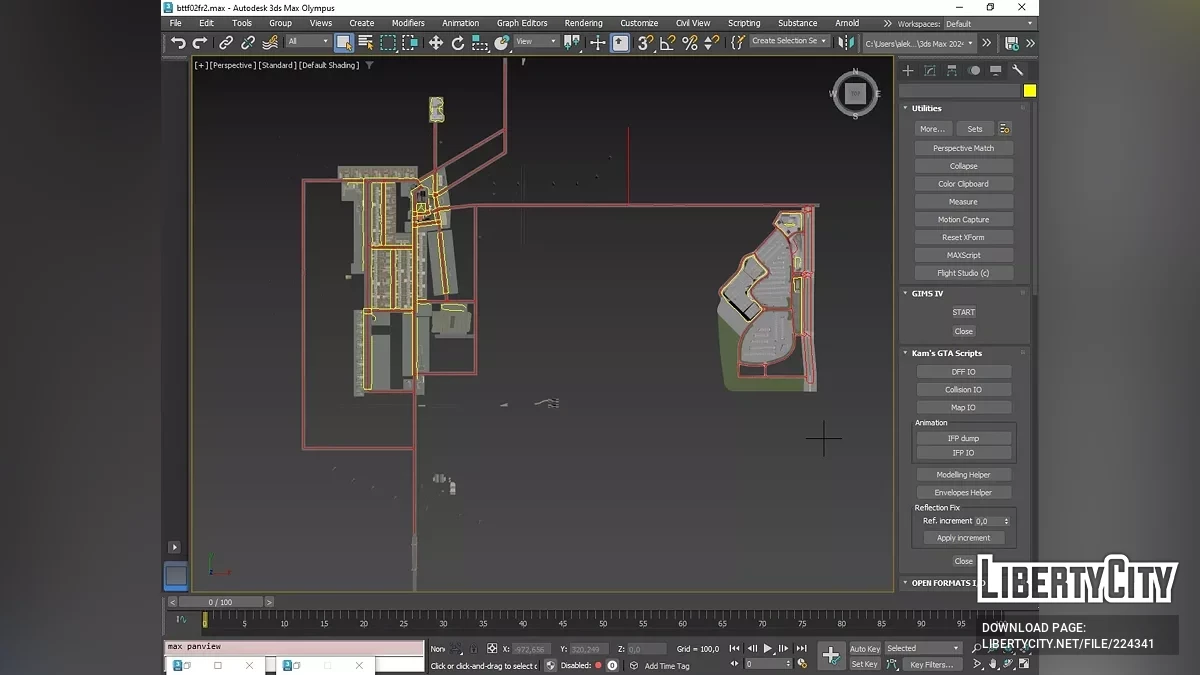Click the DFF IO button
The height and width of the screenshot is (675, 1200).
963,372
